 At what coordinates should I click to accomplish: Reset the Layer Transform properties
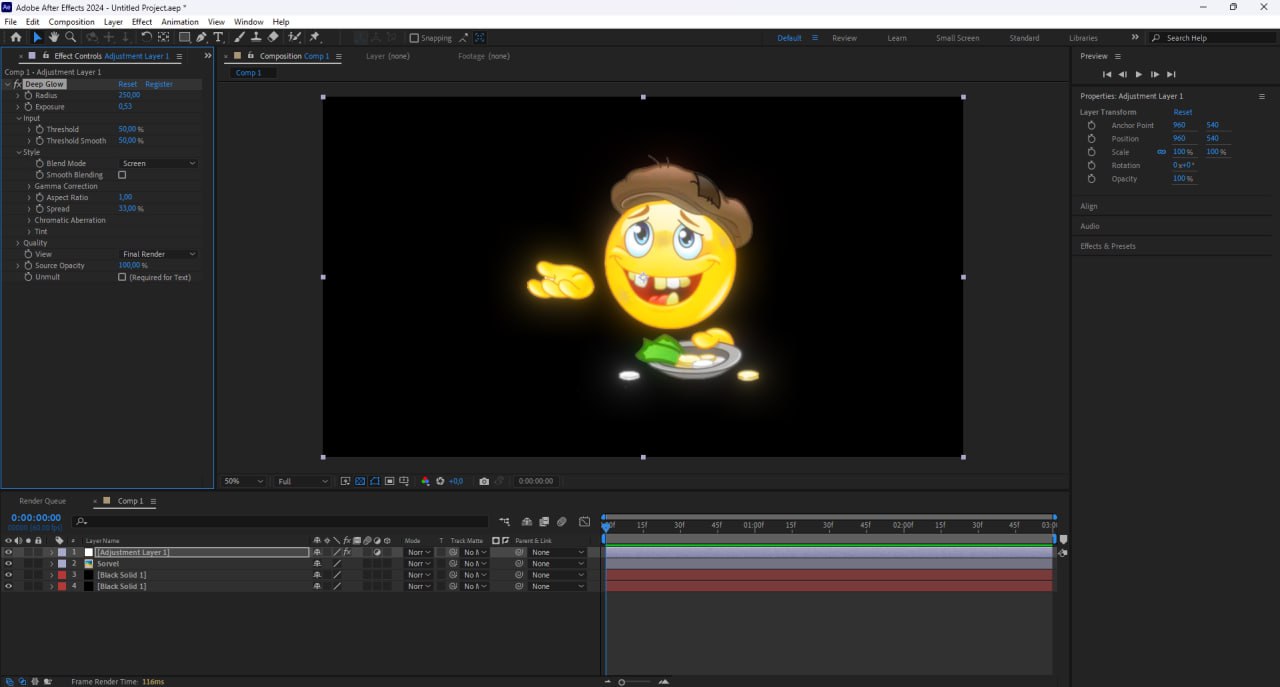[1183, 112]
